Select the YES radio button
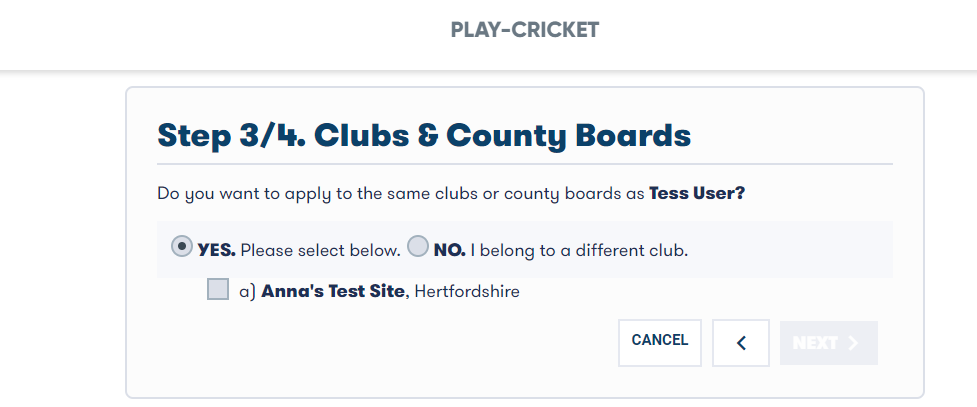977x407 pixels. [x=183, y=247]
